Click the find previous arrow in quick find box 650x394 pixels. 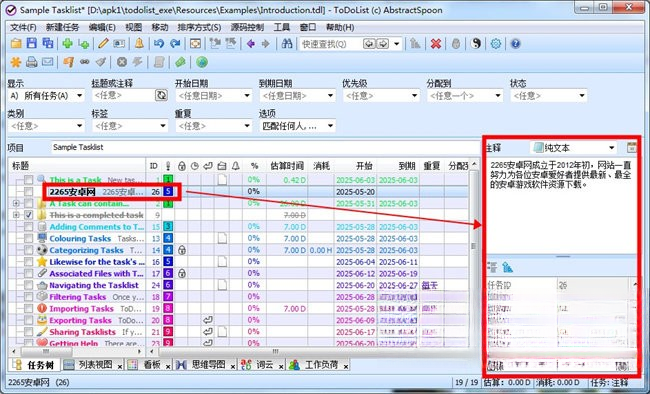click(x=369, y=44)
